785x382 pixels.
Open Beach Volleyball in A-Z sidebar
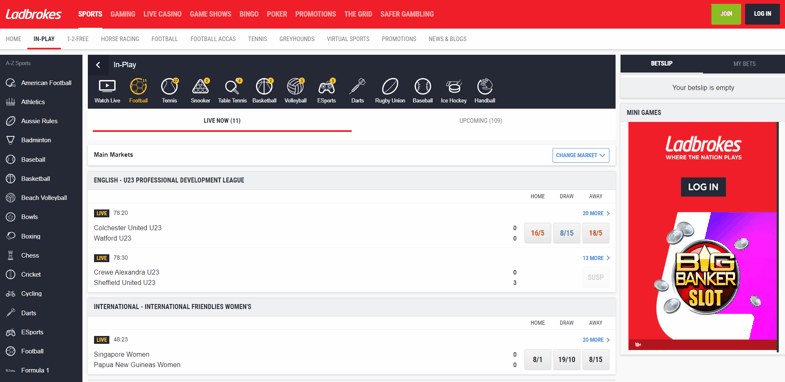pos(41,198)
